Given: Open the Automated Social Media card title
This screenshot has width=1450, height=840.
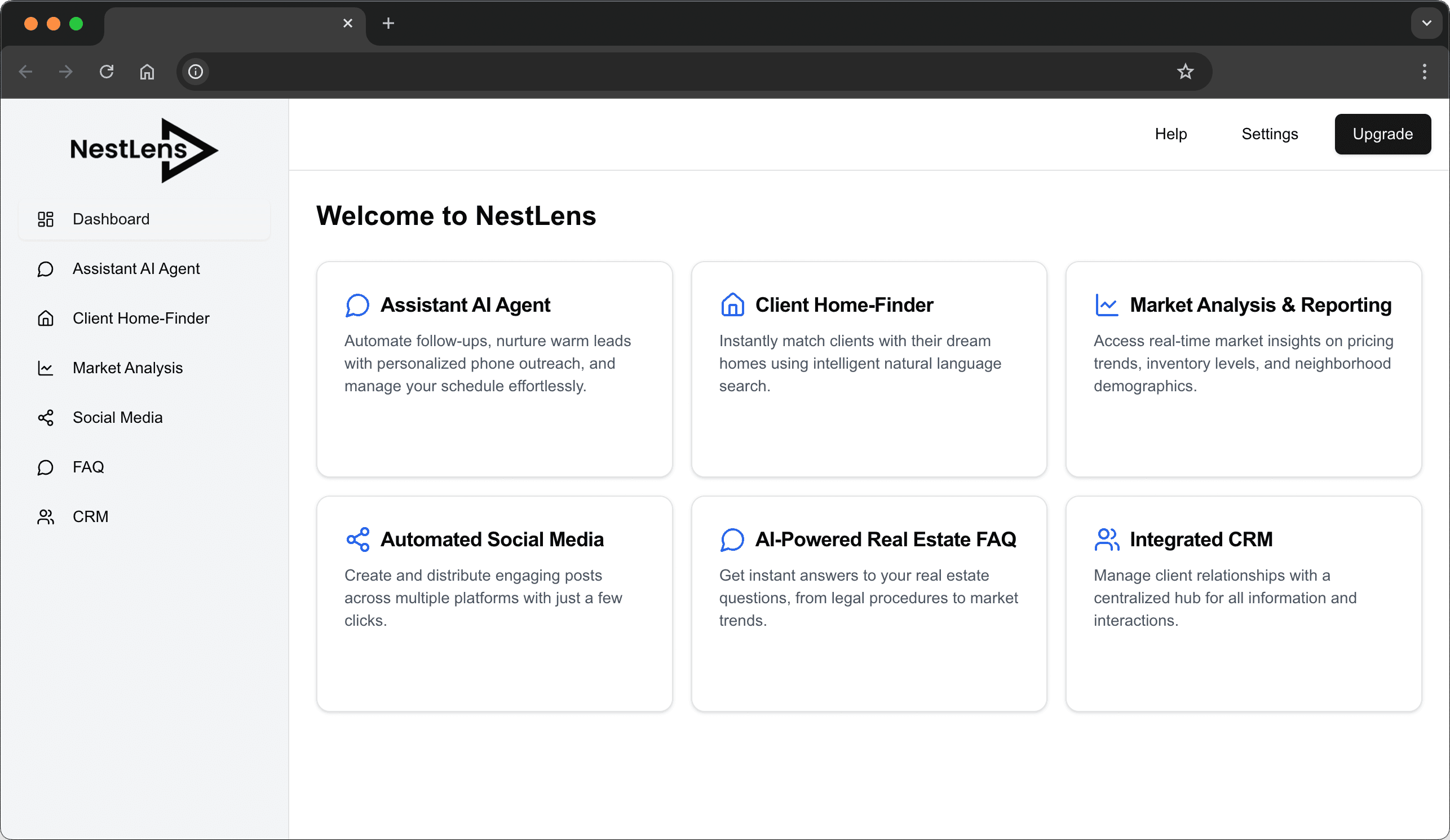Looking at the screenshot, I should pos(492,540).
